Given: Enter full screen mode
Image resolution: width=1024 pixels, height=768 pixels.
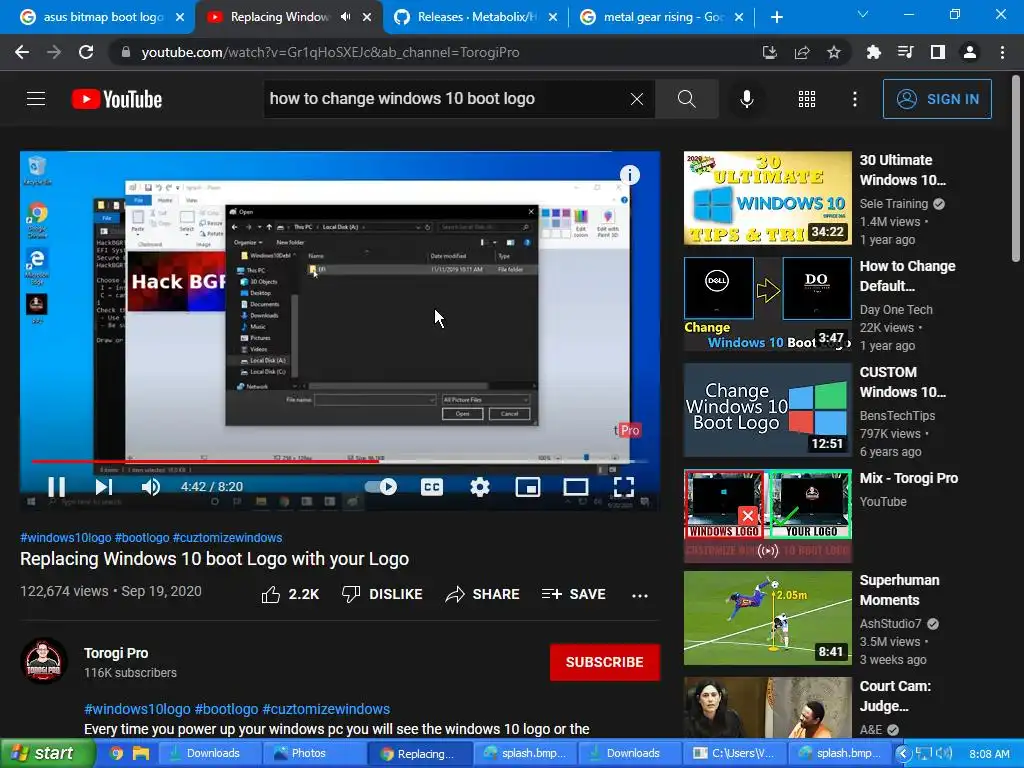Looking at the screenshot, I should click(624, 487).
